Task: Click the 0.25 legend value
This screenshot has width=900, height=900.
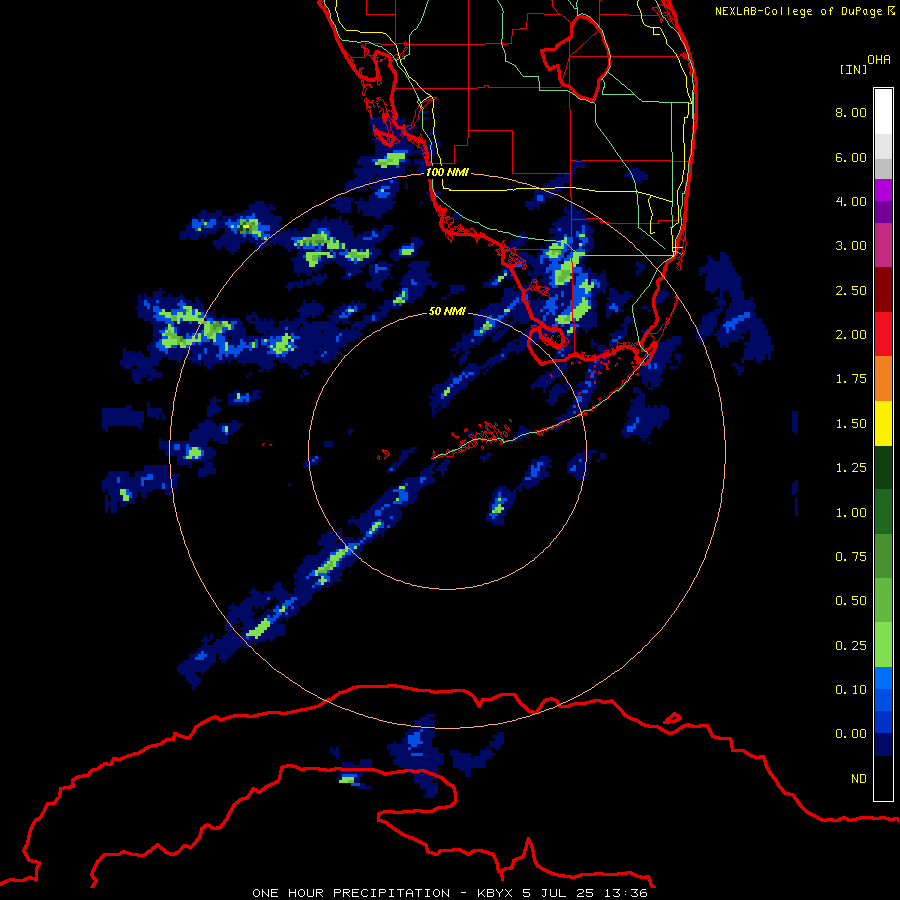Action: coord(851,646)
